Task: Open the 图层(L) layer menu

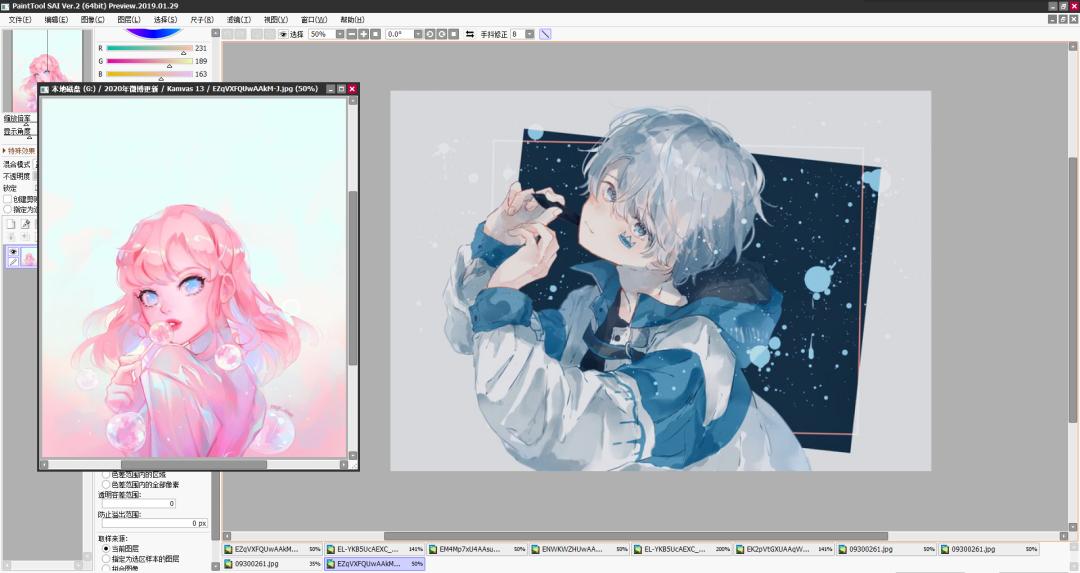Action: 129,20
